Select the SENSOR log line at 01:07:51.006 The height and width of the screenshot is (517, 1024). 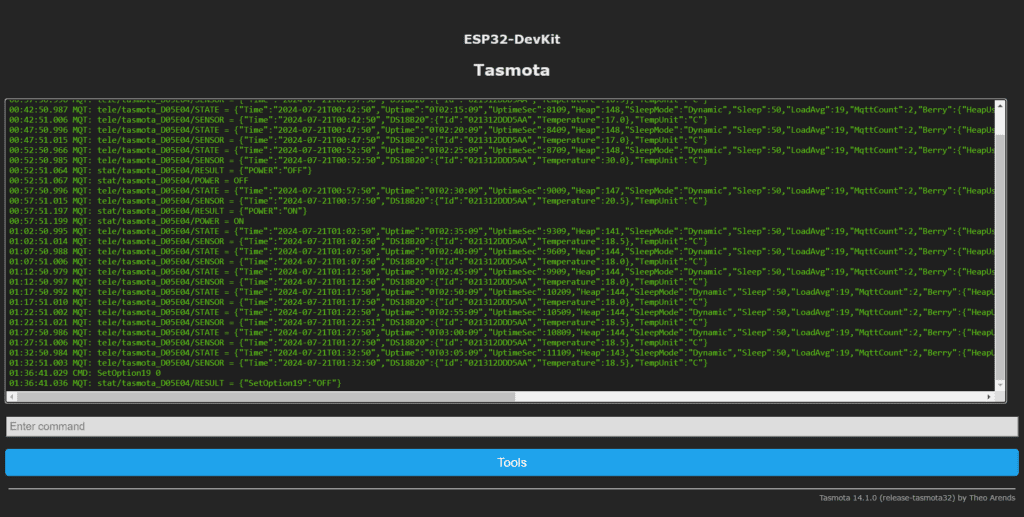tap(358, 261)
